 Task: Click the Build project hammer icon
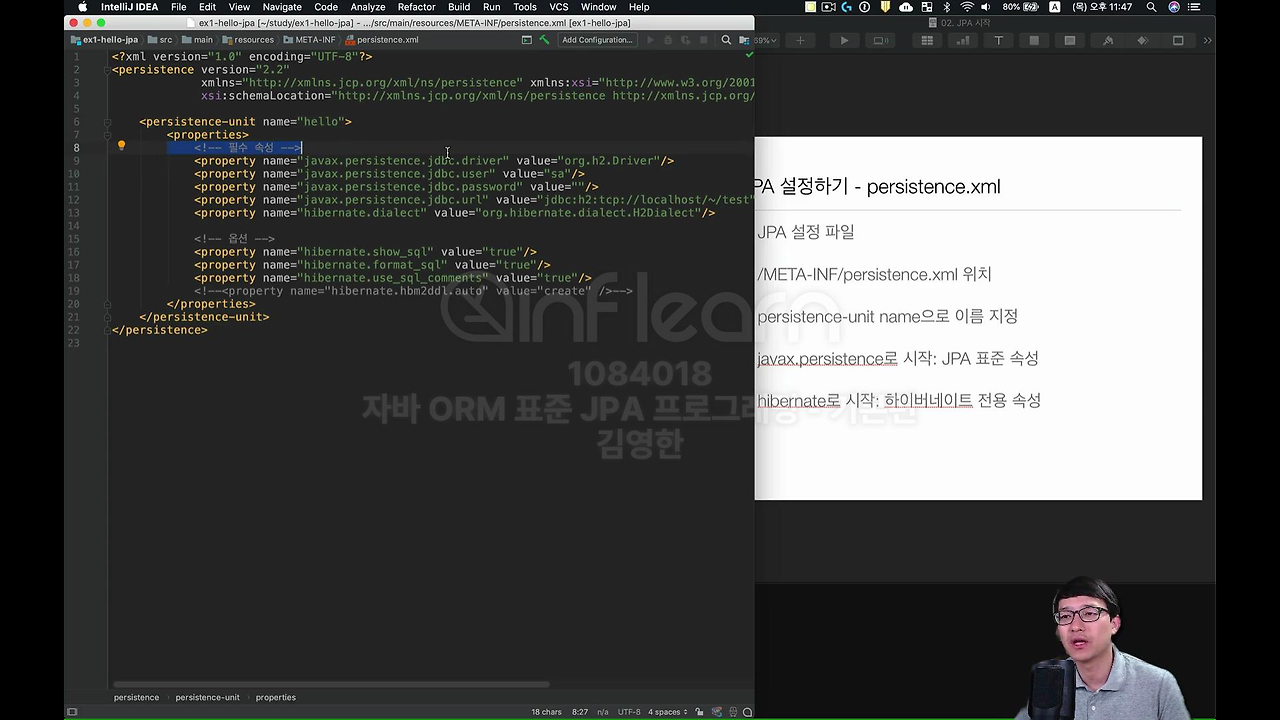(544, 40)
